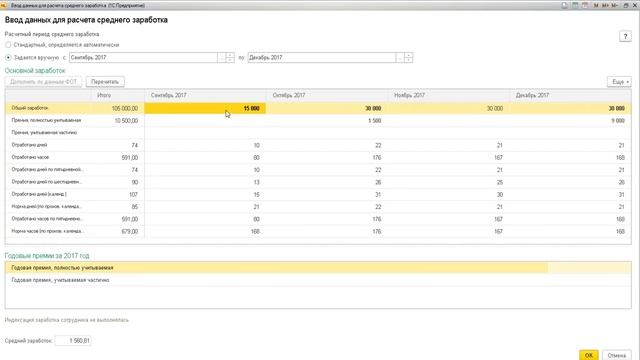This screenshot has width=640, height=360.
Task: Click the disabled Дополнить по данным ФОТ button
Action: [x=43, y=82]
